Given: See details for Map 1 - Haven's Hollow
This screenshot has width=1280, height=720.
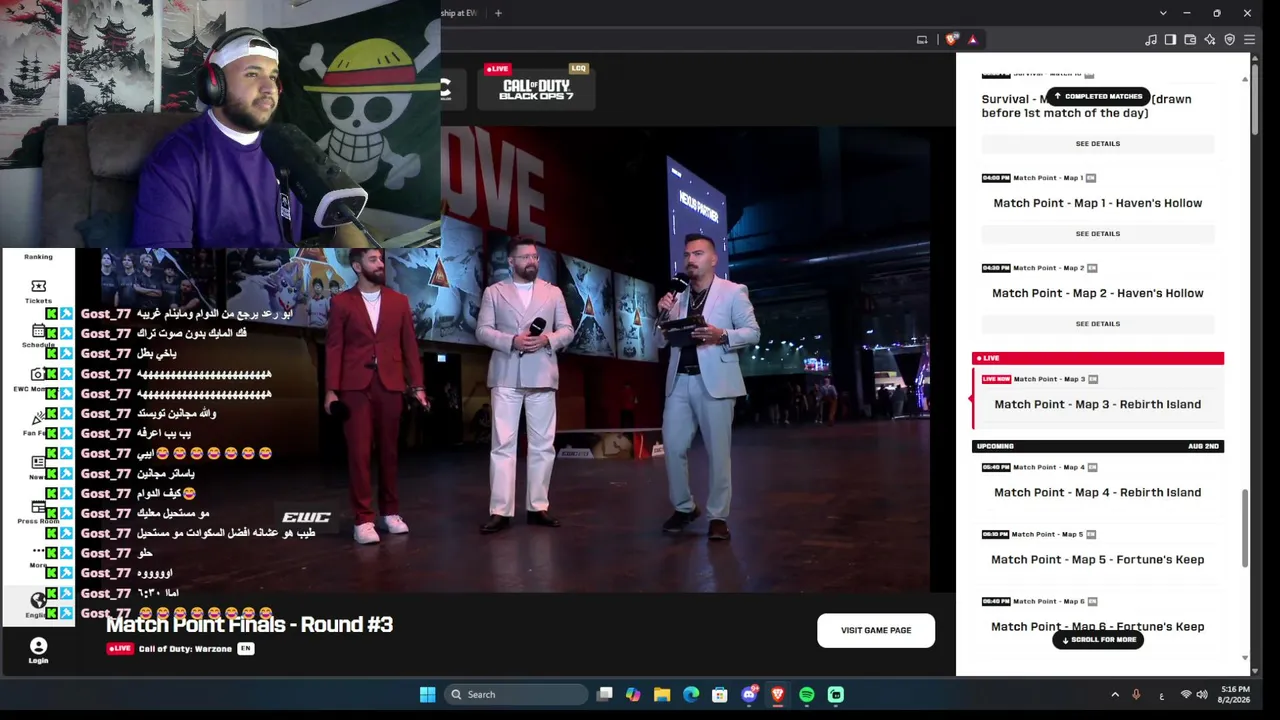Looking at the screenshot, I should coord(1098,234).
